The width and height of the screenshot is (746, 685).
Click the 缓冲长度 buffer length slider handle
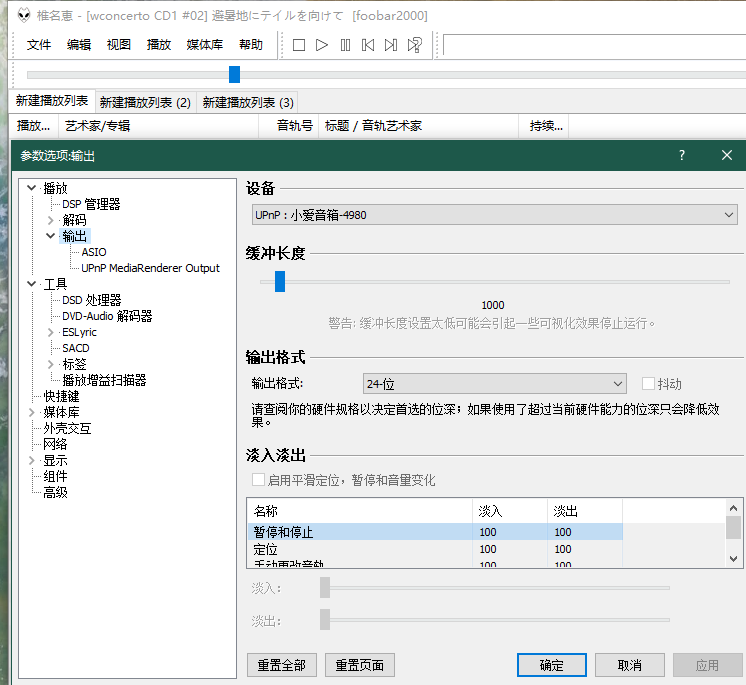click(x=280, y=282)
